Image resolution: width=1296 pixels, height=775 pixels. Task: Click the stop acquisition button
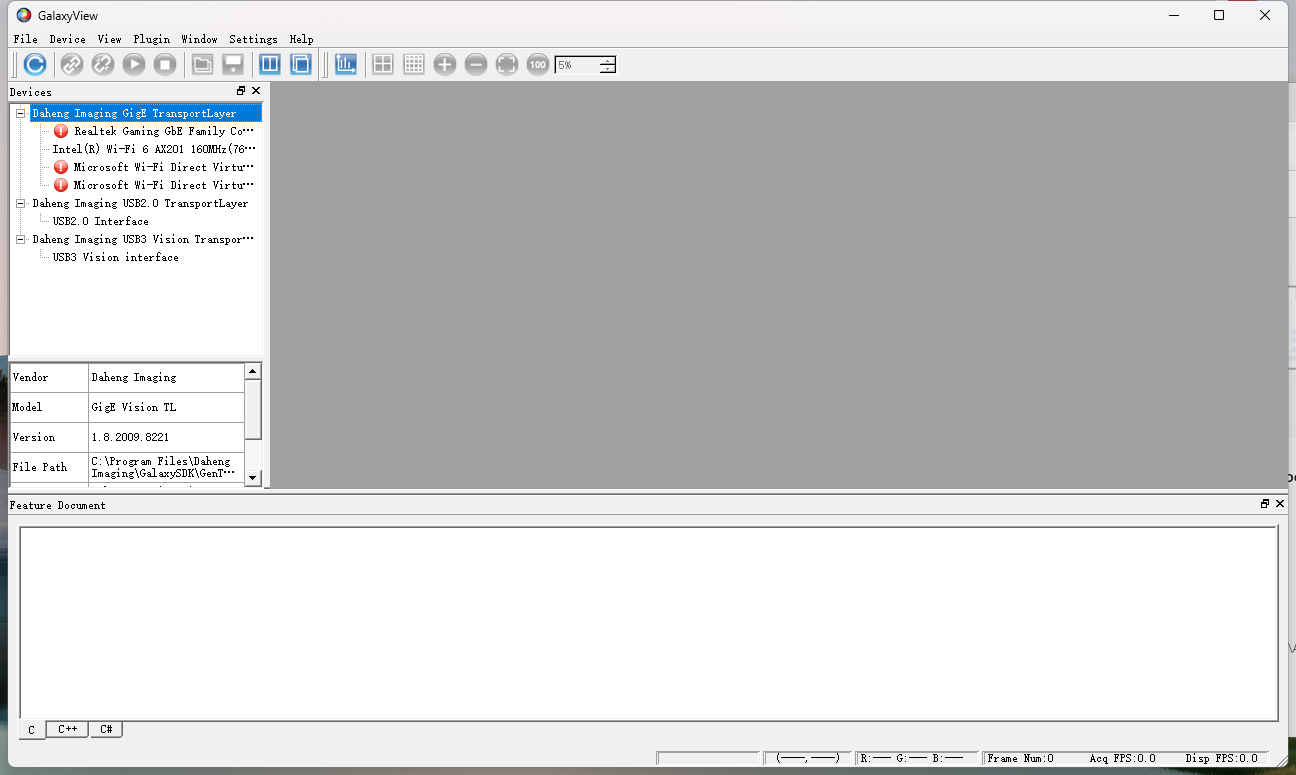click(165, 64)
